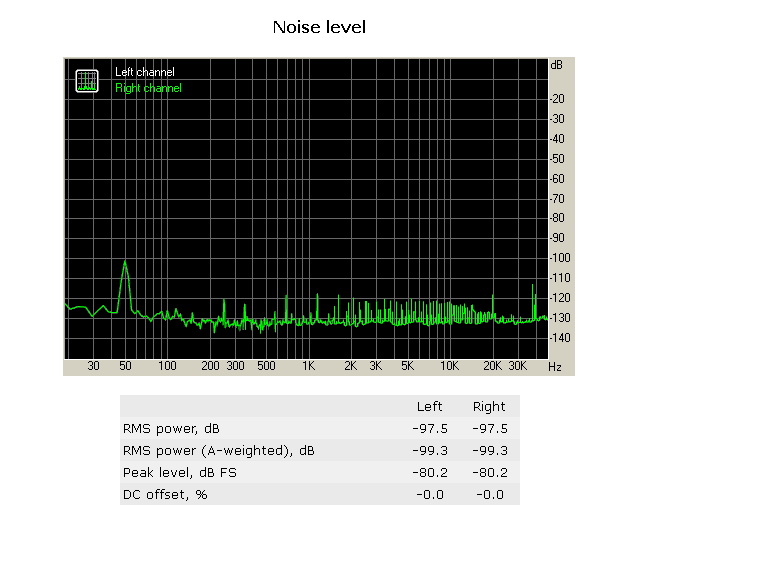
Task: Click the spectrum graph icon in the chart corner
Action: [87, 81]
